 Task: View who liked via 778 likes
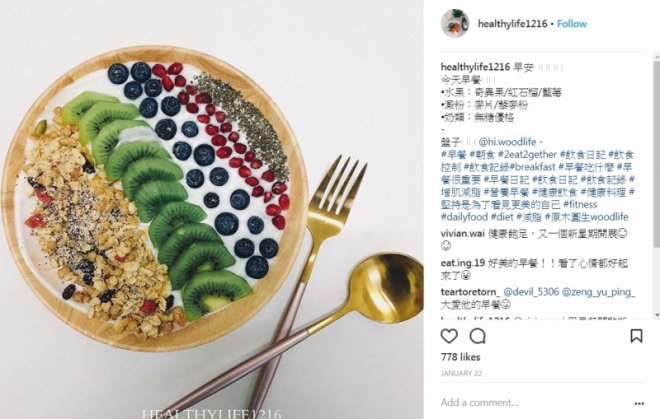460,357
